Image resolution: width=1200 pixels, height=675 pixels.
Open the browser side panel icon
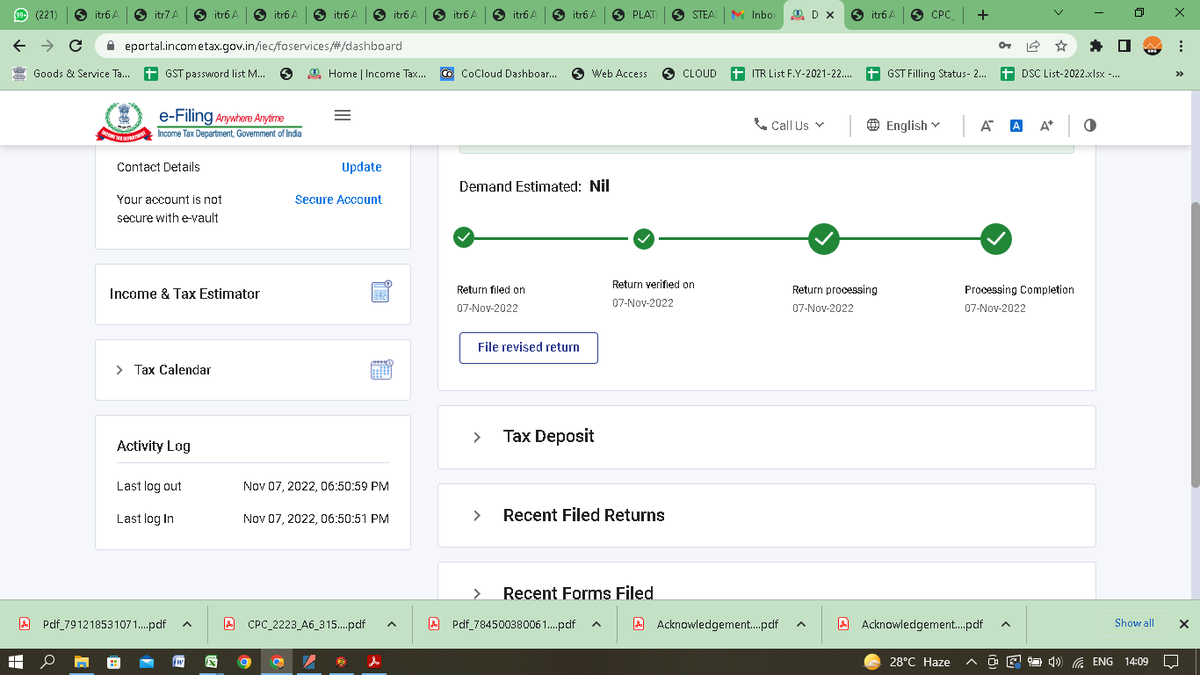click(x=1124, y=46)
